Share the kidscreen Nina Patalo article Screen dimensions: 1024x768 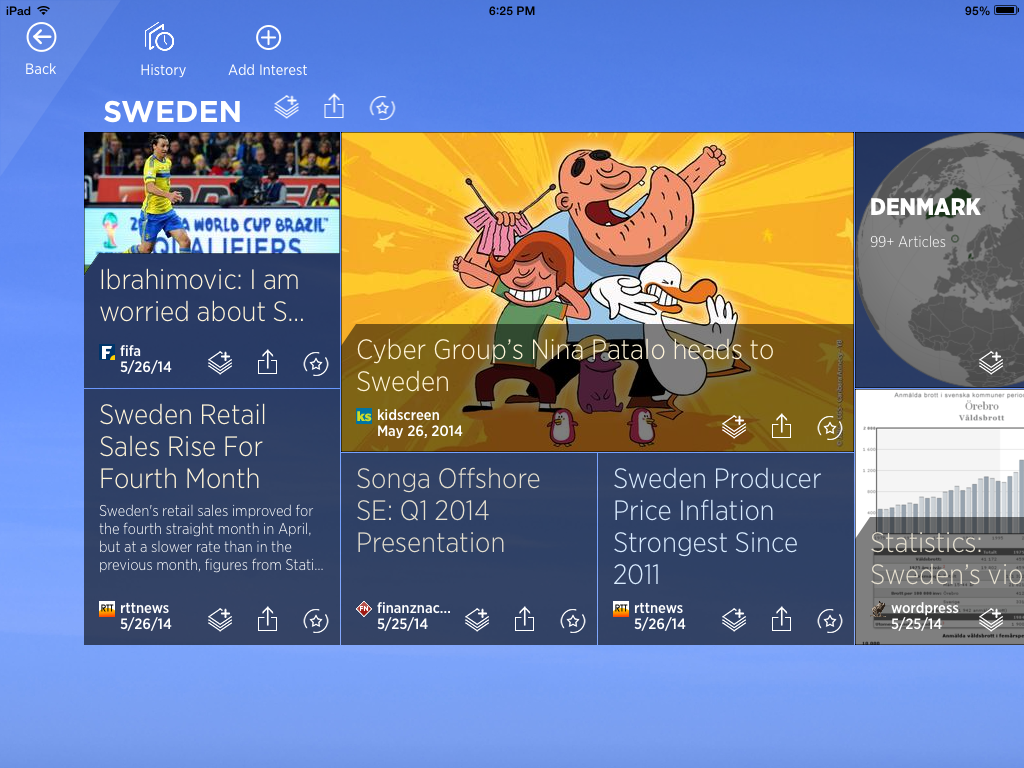(x=781, y=426)
